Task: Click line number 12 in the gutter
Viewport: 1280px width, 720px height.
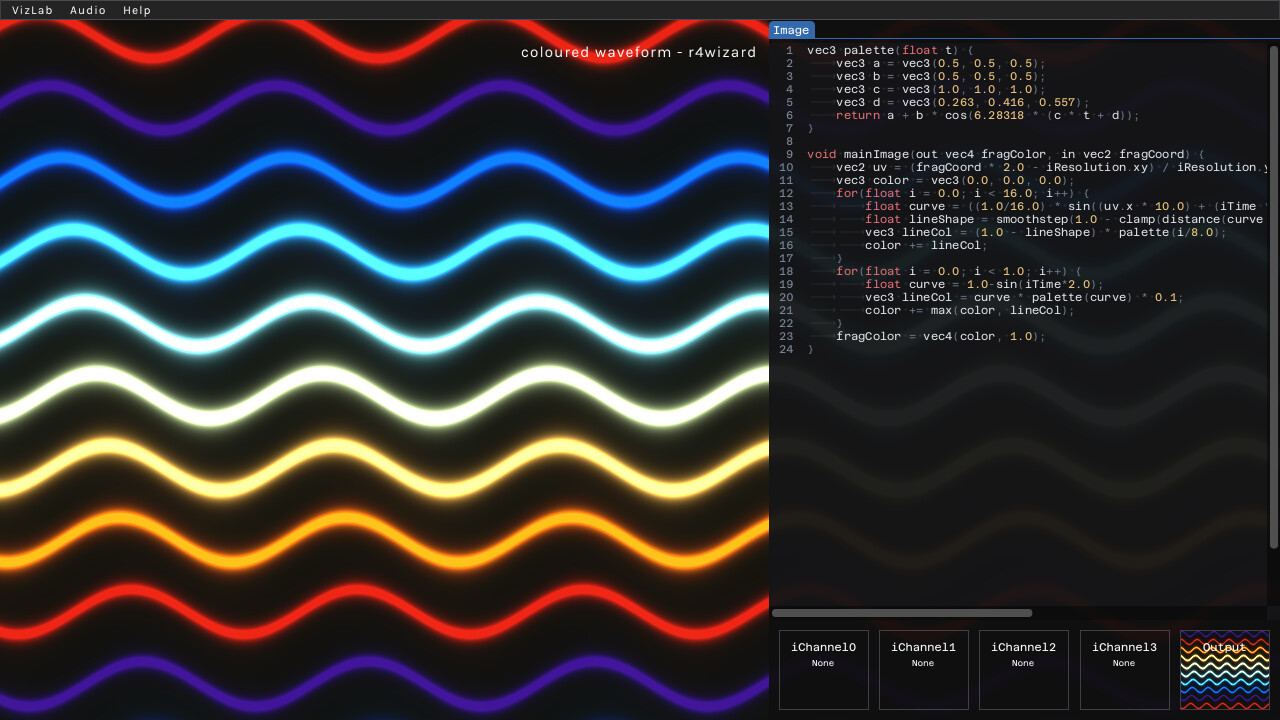Action: click(786, 193)
